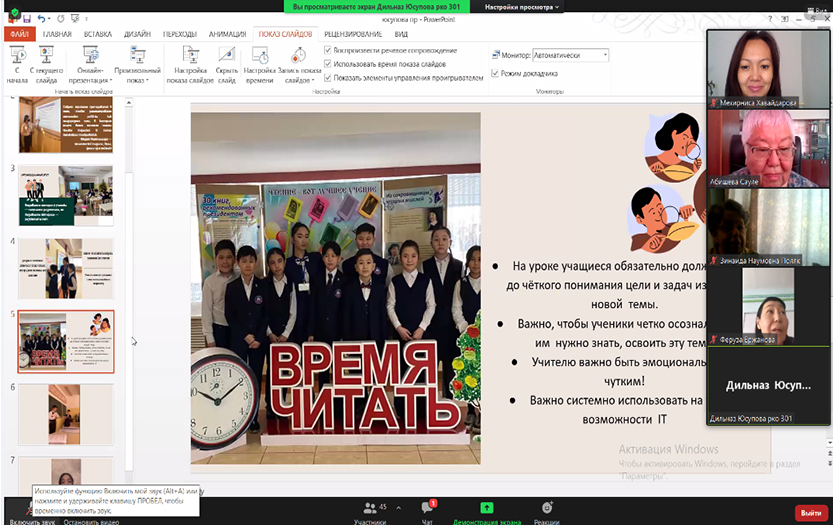Open the Zoom Participants panel
Screen dimensions: 833x525
pyautogui.click(x=370, y=511)
